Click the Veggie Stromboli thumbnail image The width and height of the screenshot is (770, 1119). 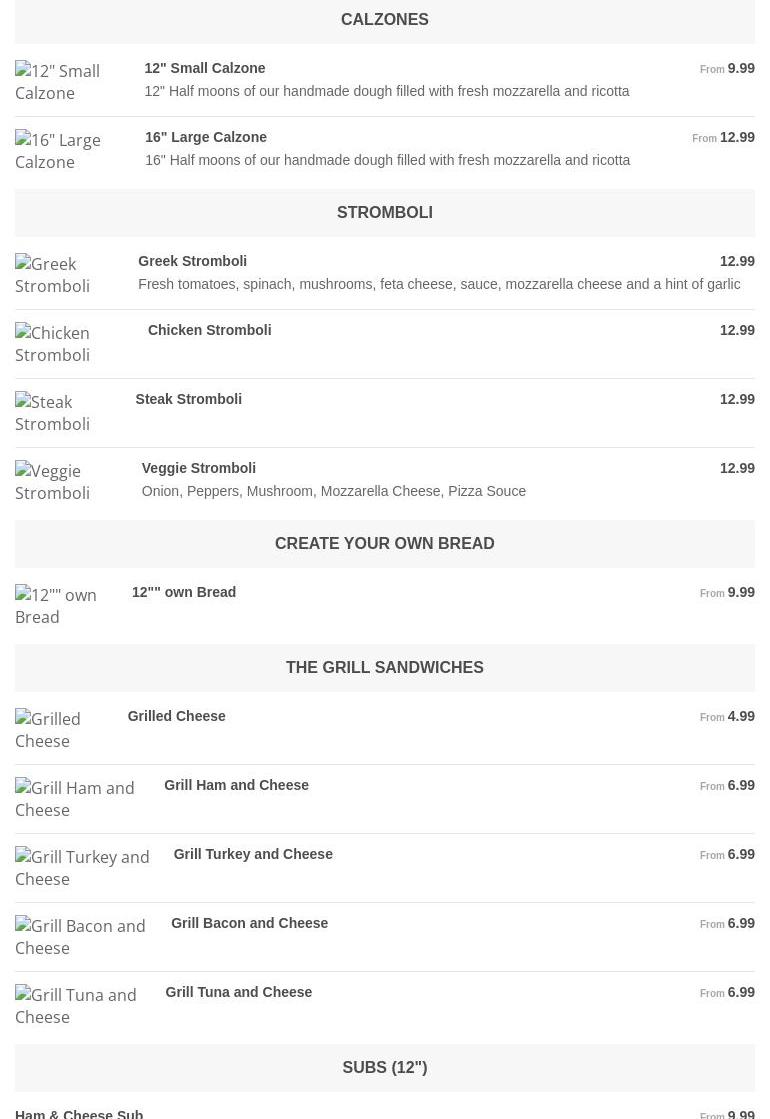(53, 482)
